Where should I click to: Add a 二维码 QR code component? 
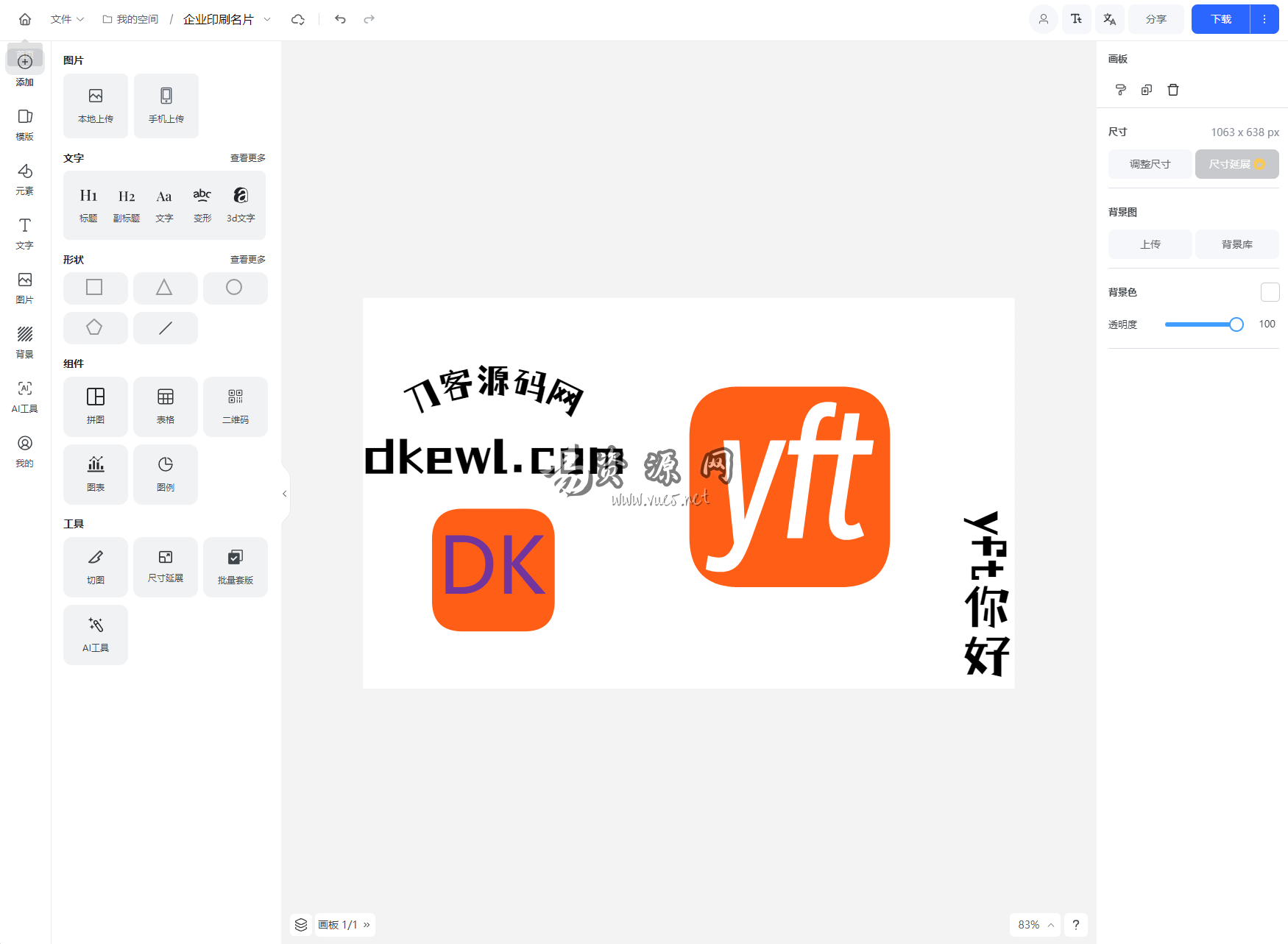point(236,406)
